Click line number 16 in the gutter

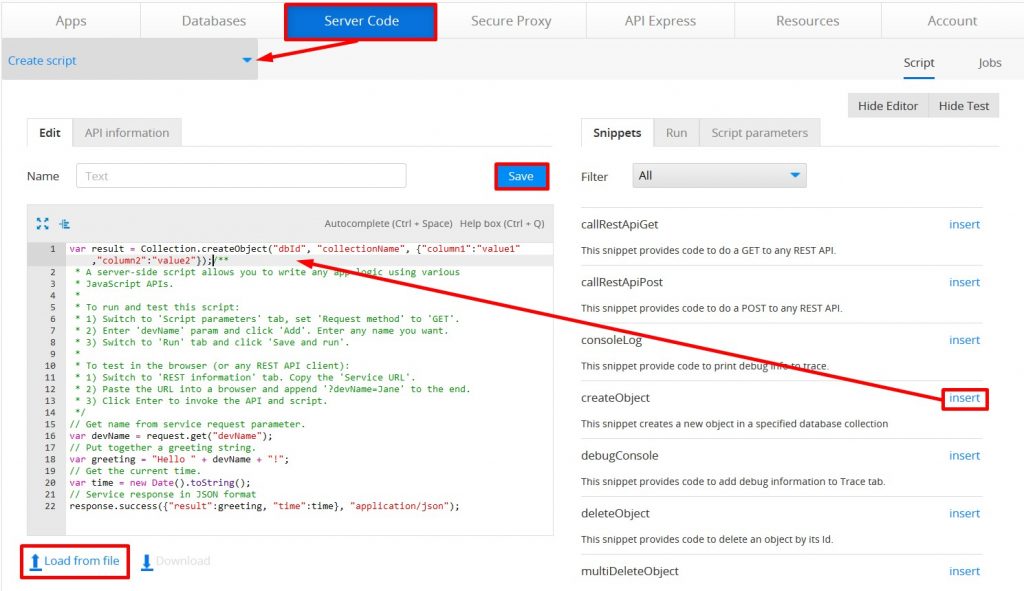(x=50, y=436)
